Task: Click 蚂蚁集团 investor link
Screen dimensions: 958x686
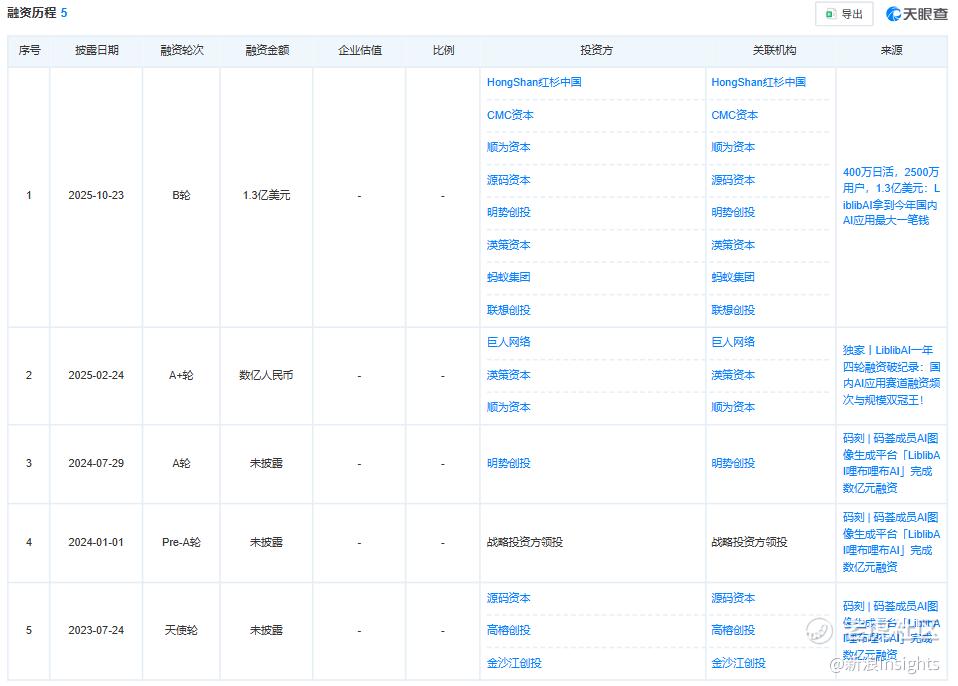Action: (x=508, y=277)
